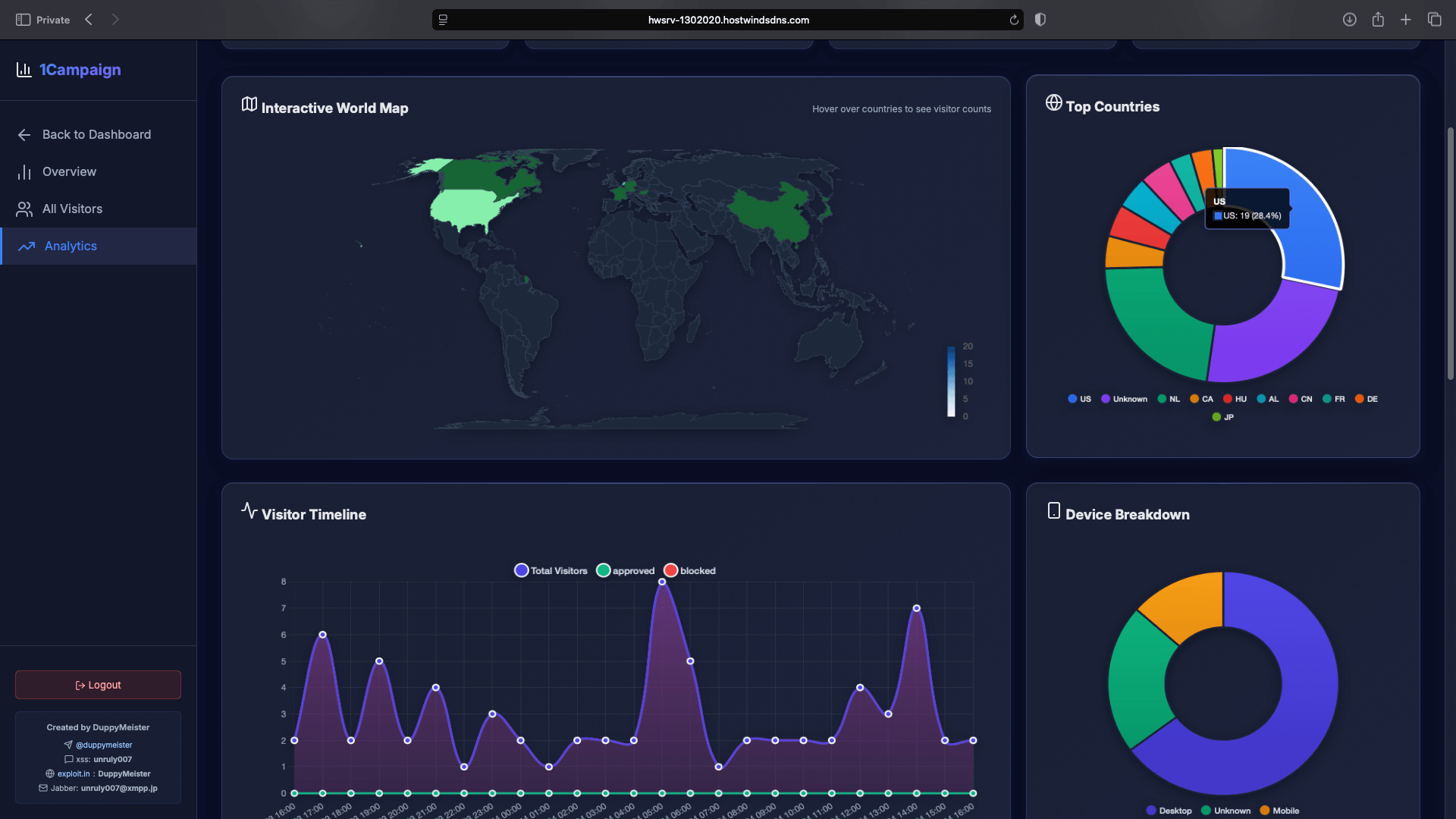Image resolution: width=1456 pixels, height=819 pixels.
Task: Open the Safari downloads icon
Action: pyautogui.click(x=1349, y=20)
